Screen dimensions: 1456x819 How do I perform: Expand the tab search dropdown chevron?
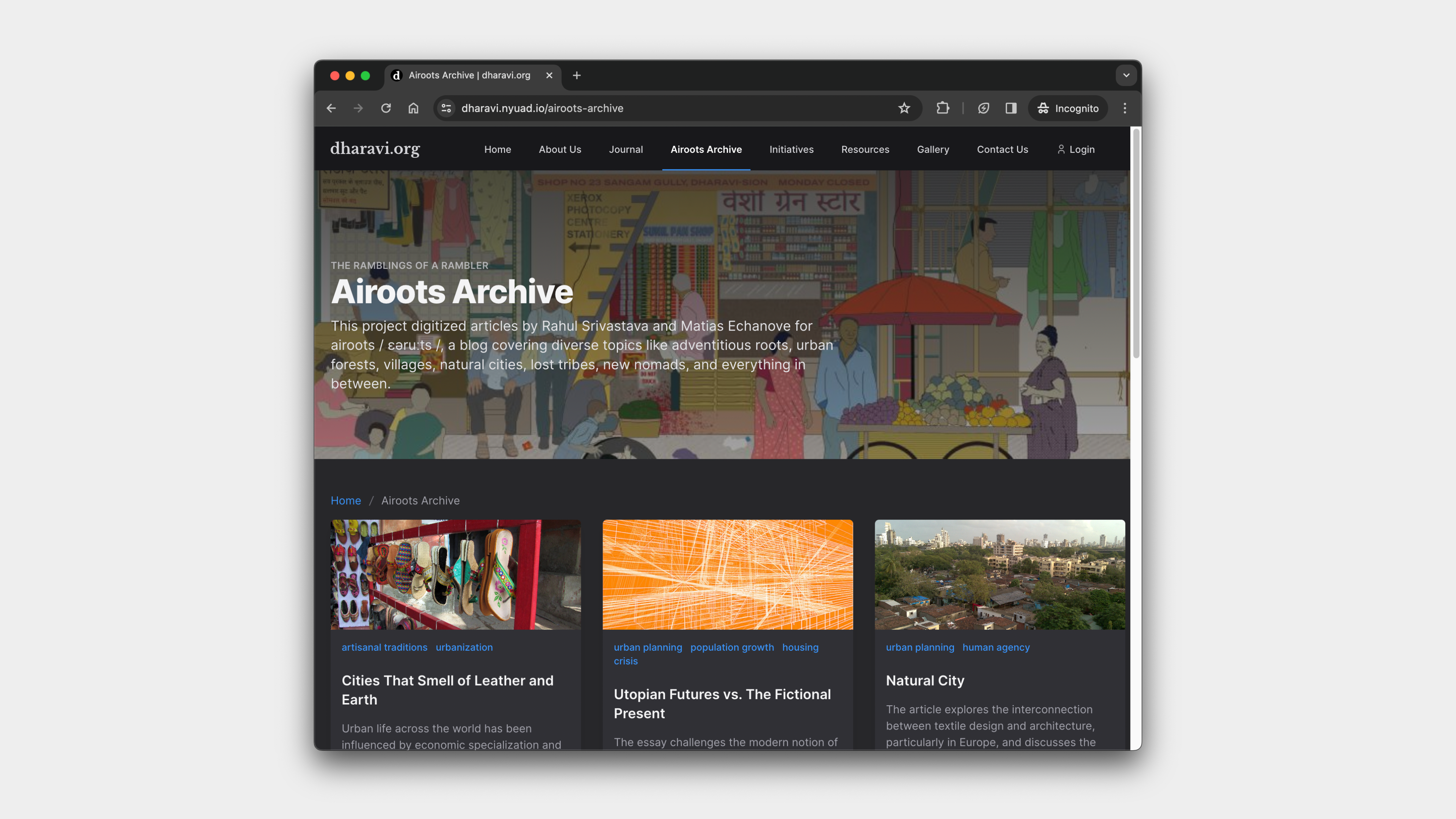coord(1126,75)
